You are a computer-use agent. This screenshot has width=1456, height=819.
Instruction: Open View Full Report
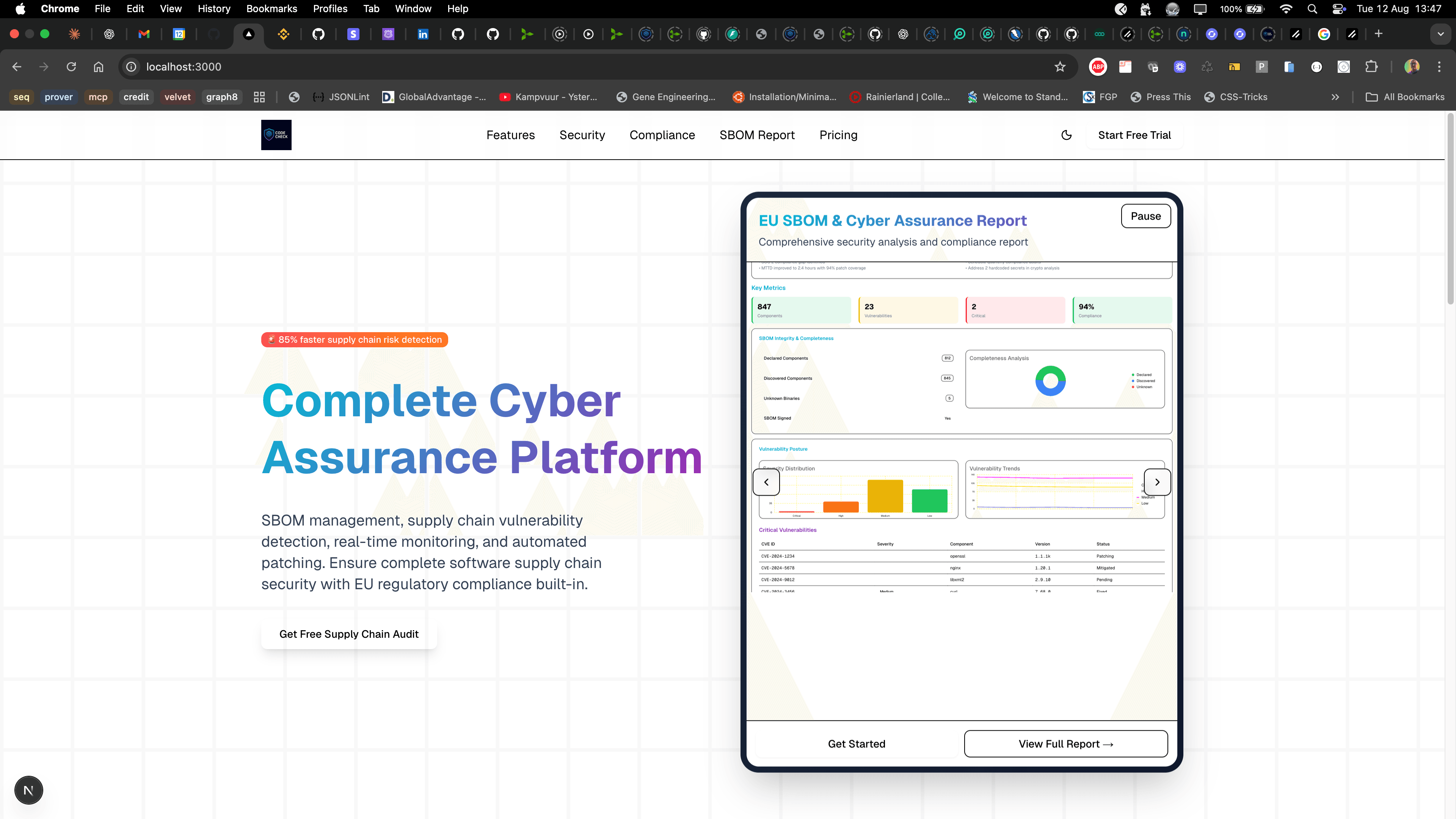point(1066,744)
